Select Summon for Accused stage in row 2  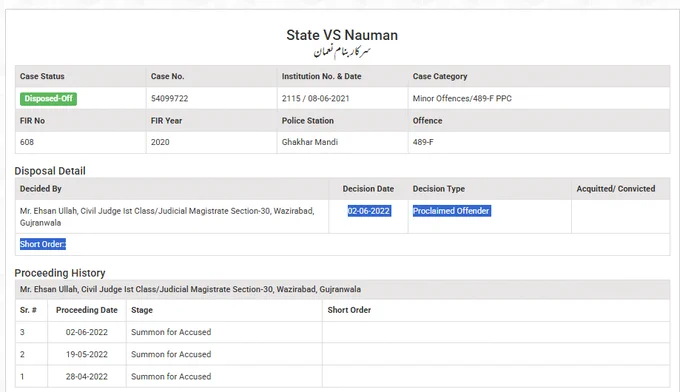click(x=171, y=354)
